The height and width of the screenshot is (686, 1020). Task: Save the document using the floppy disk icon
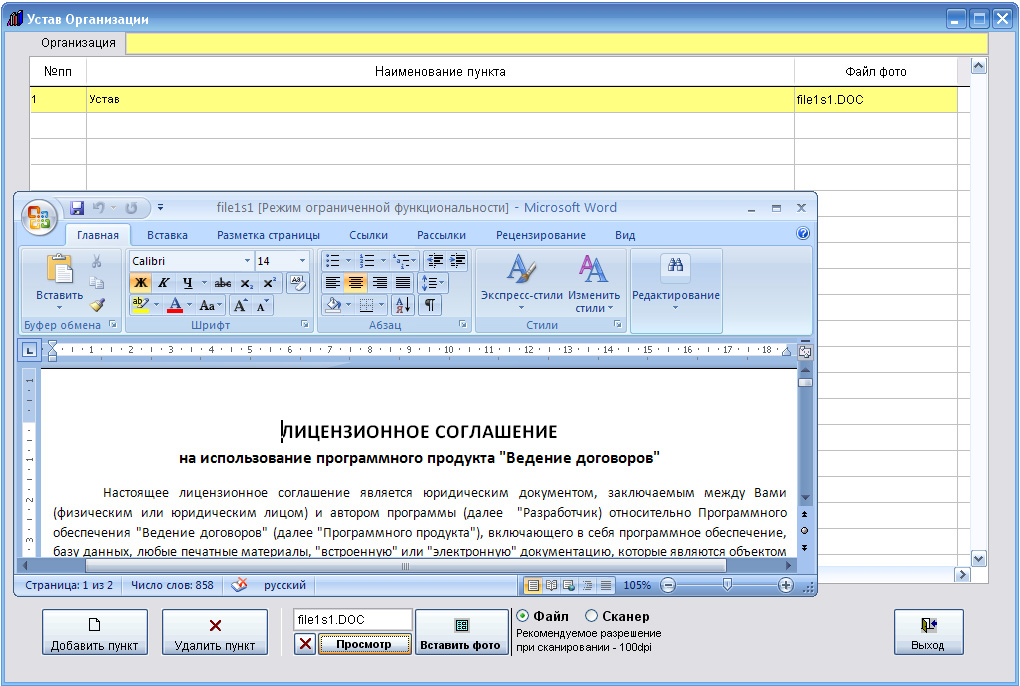click(x=77, y=208)
